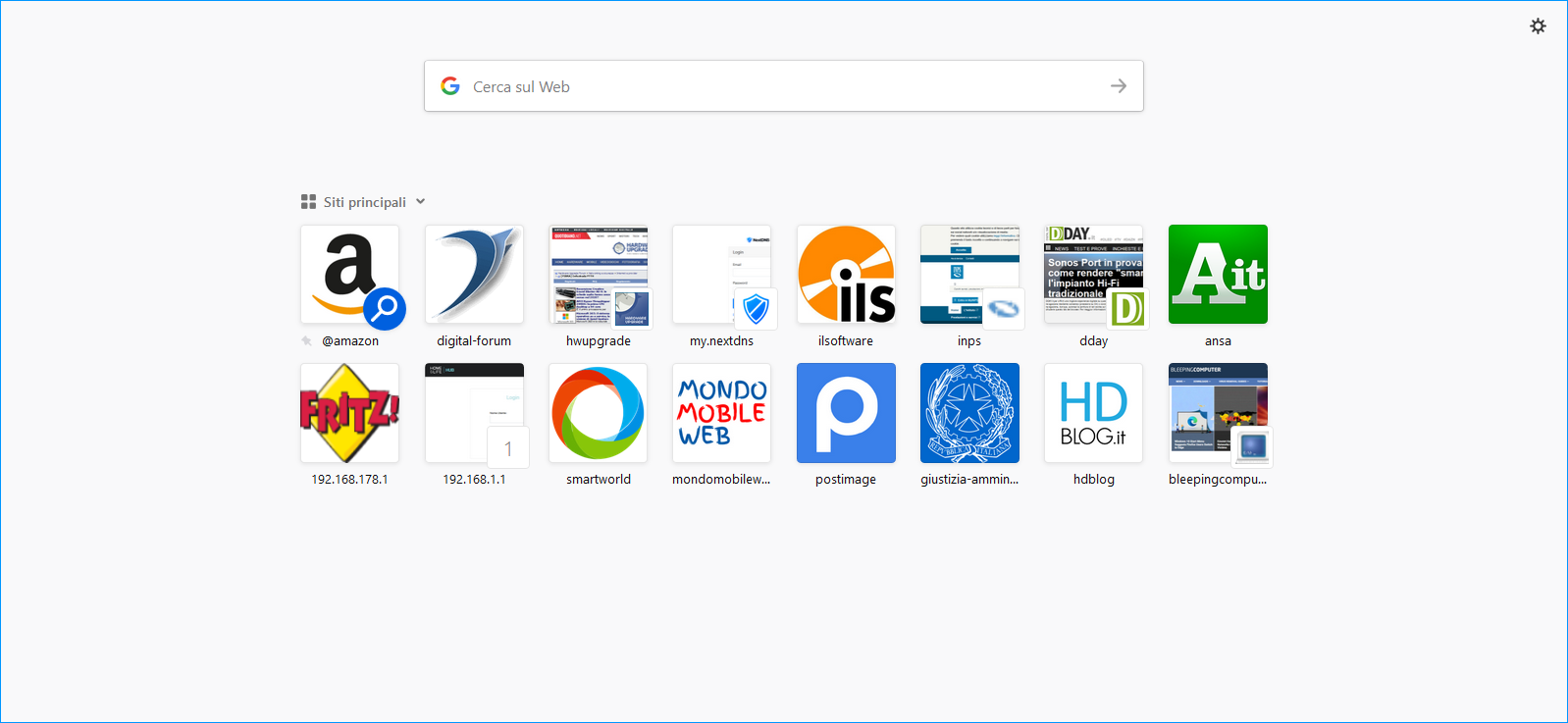The image size is (1568, 723).
Task: Open the dday site thumbnail
Action: tap(1094, 275)
